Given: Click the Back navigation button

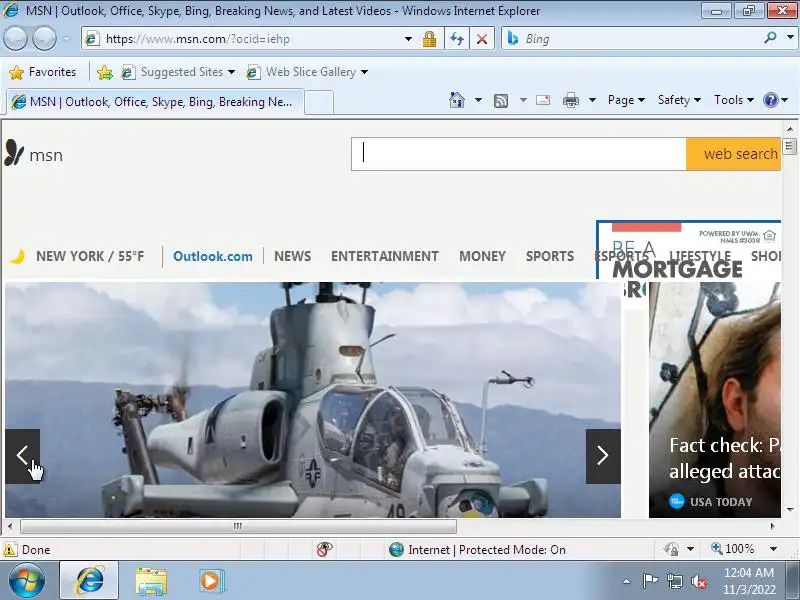Looking at the screenshot, I should (x=15, y=39).
